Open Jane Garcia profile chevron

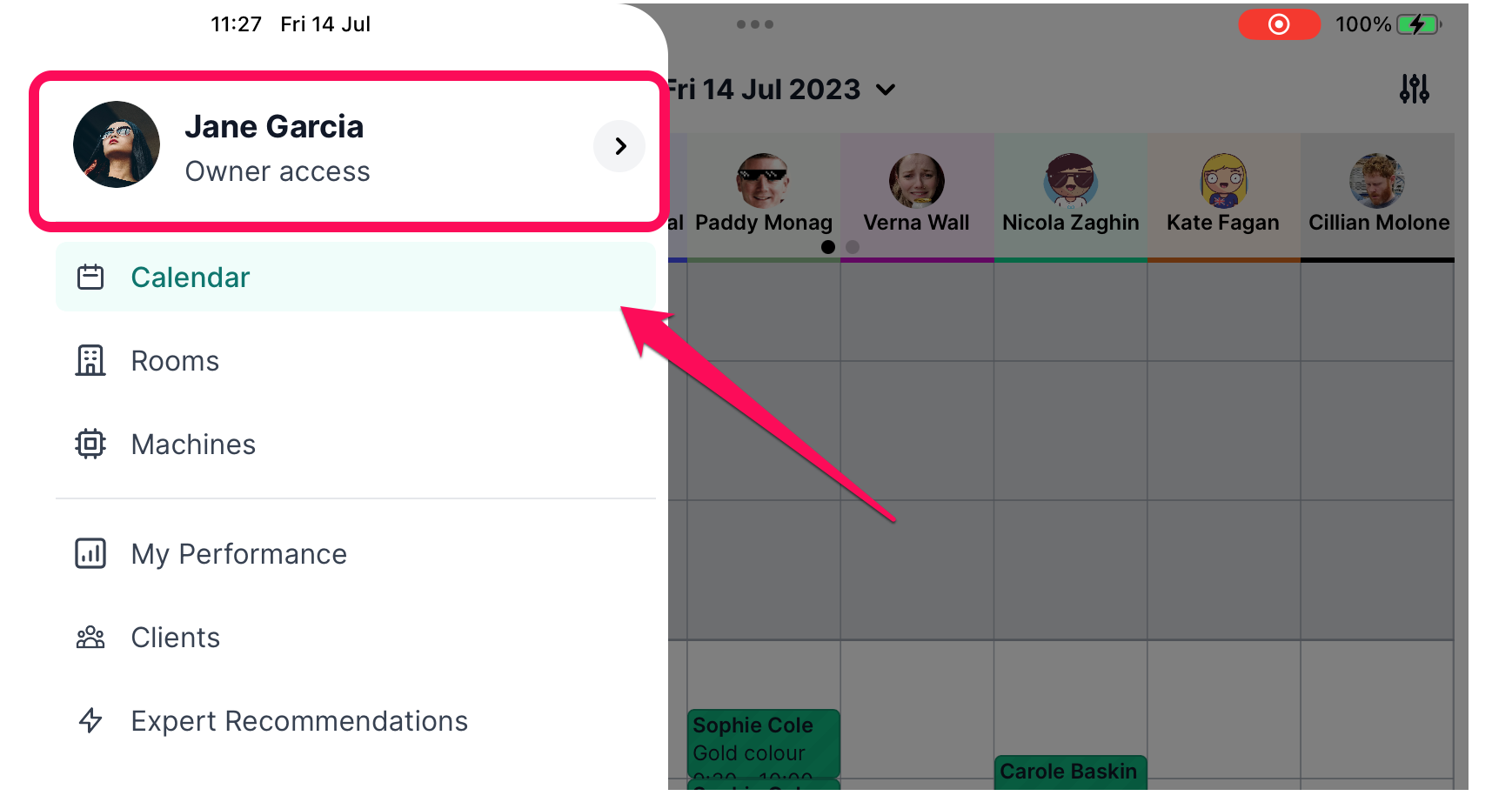pos(619,146)
